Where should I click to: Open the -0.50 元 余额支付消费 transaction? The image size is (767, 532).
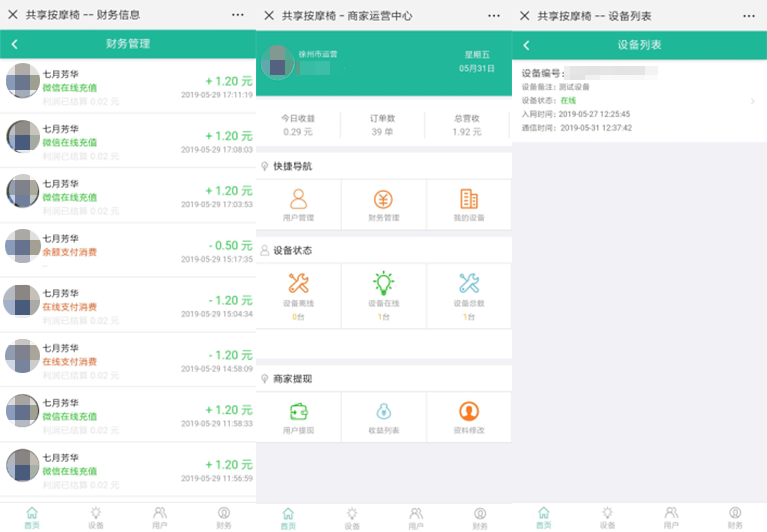(128, 250)
